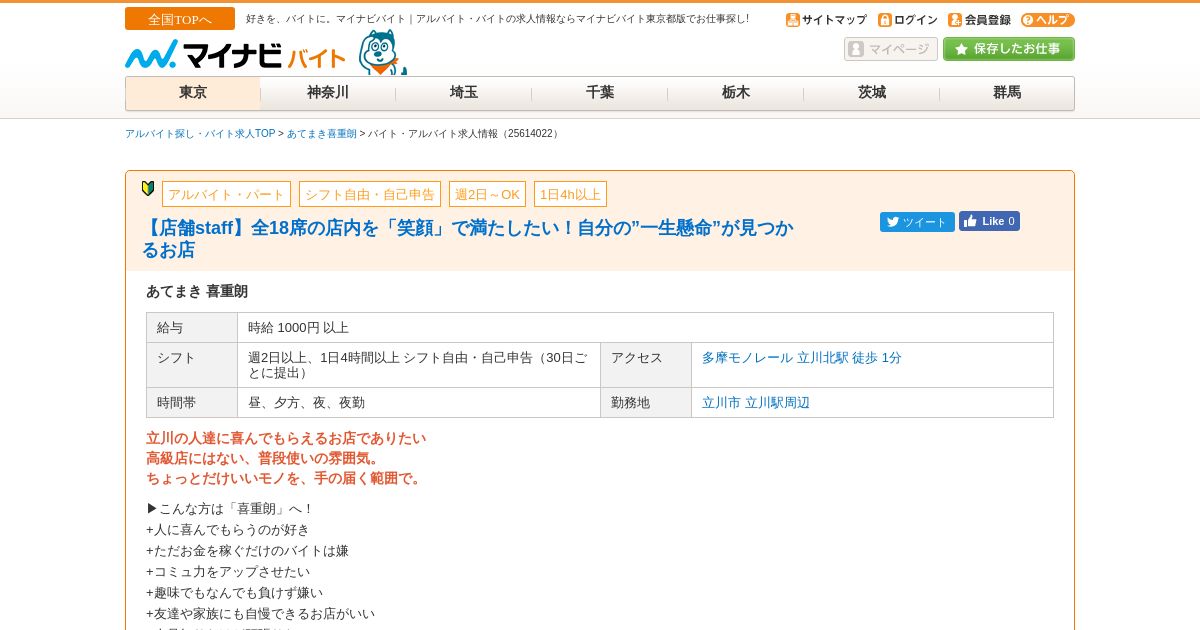Share via the Twitter ツイート button
The height and width of the screenshot is (630, 1200).
coord(917,222)
